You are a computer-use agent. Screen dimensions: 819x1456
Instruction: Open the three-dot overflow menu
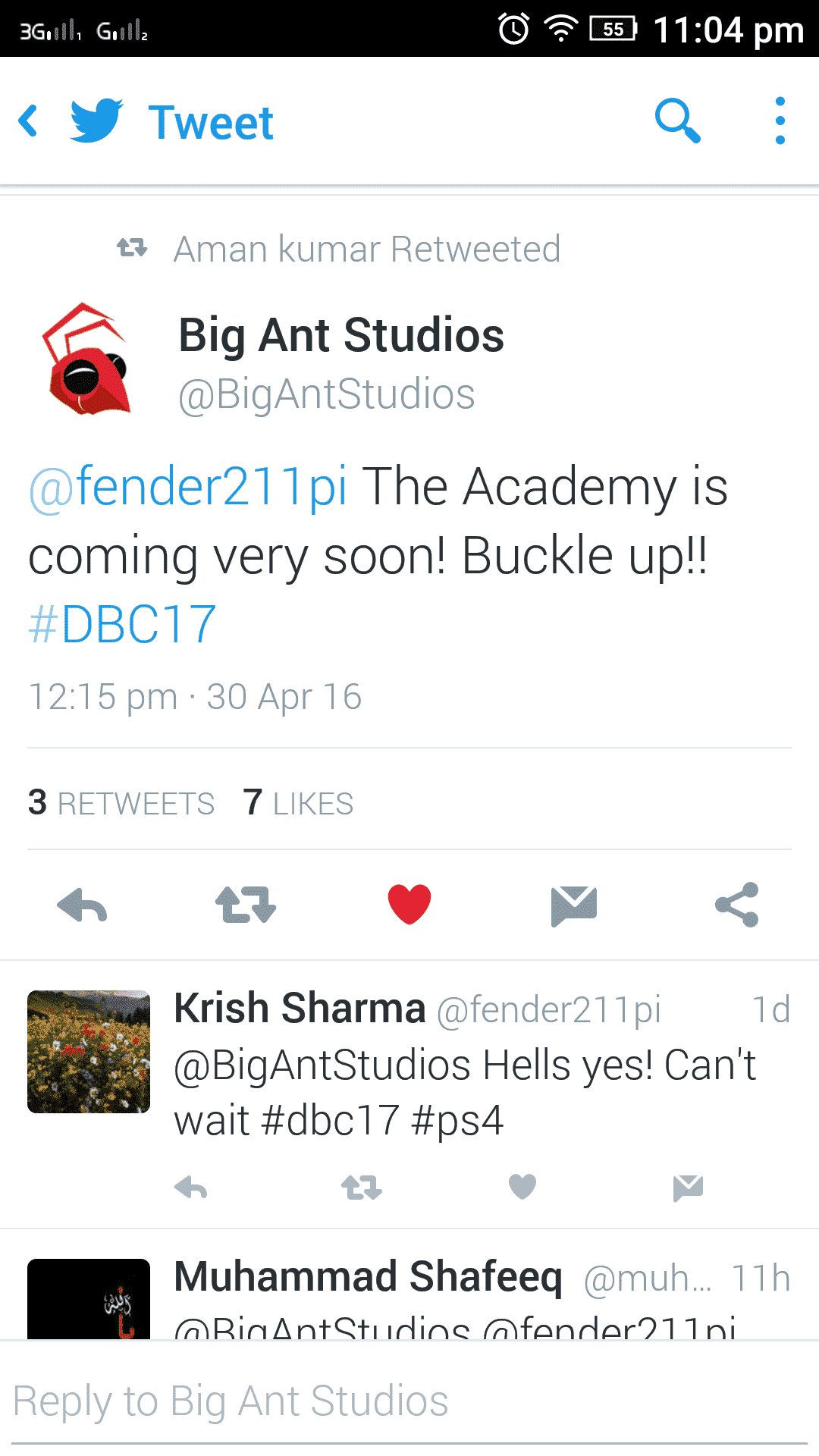click(x=780, y=121)
